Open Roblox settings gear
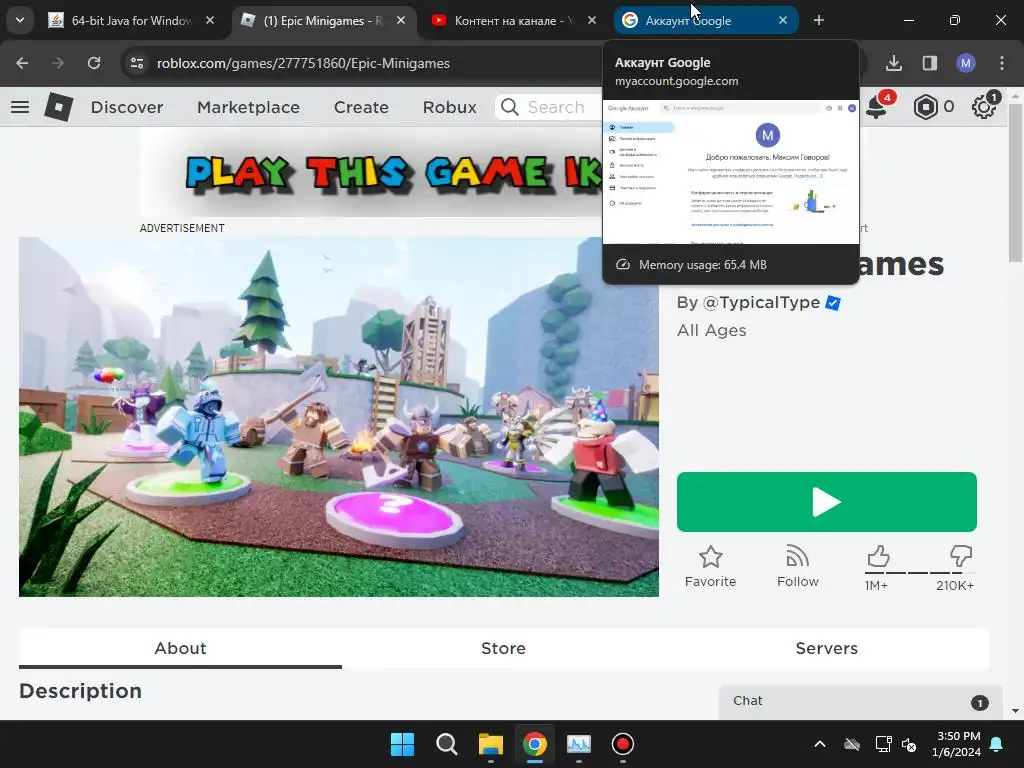This screenshot has height=768, width=1024. [984, 107]
